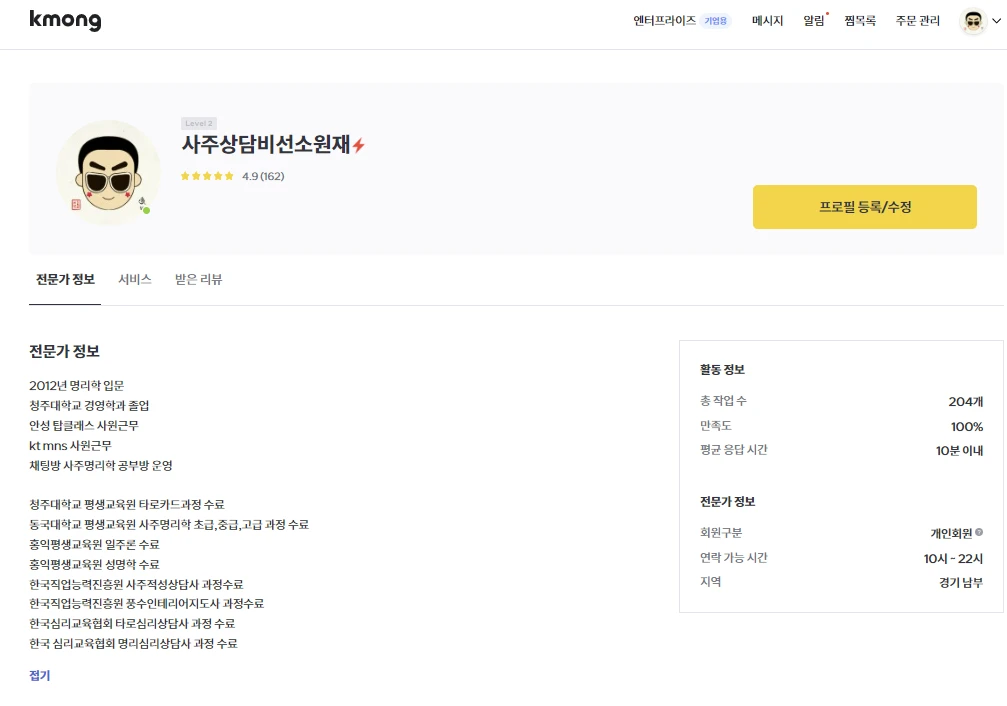Click the profile avatar in the top navigation bar

971,21
